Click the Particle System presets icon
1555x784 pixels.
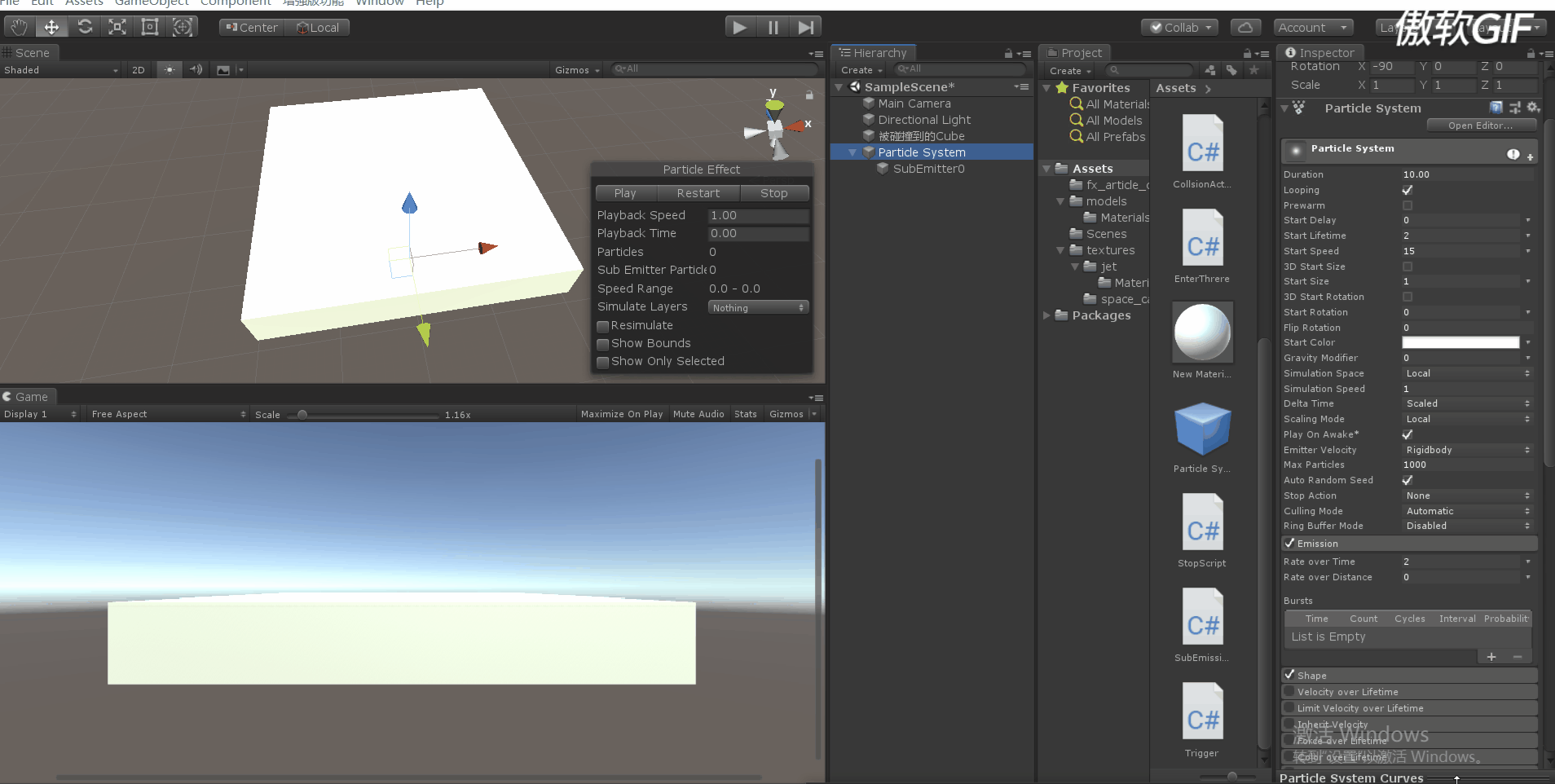(x=1515, y=108)
